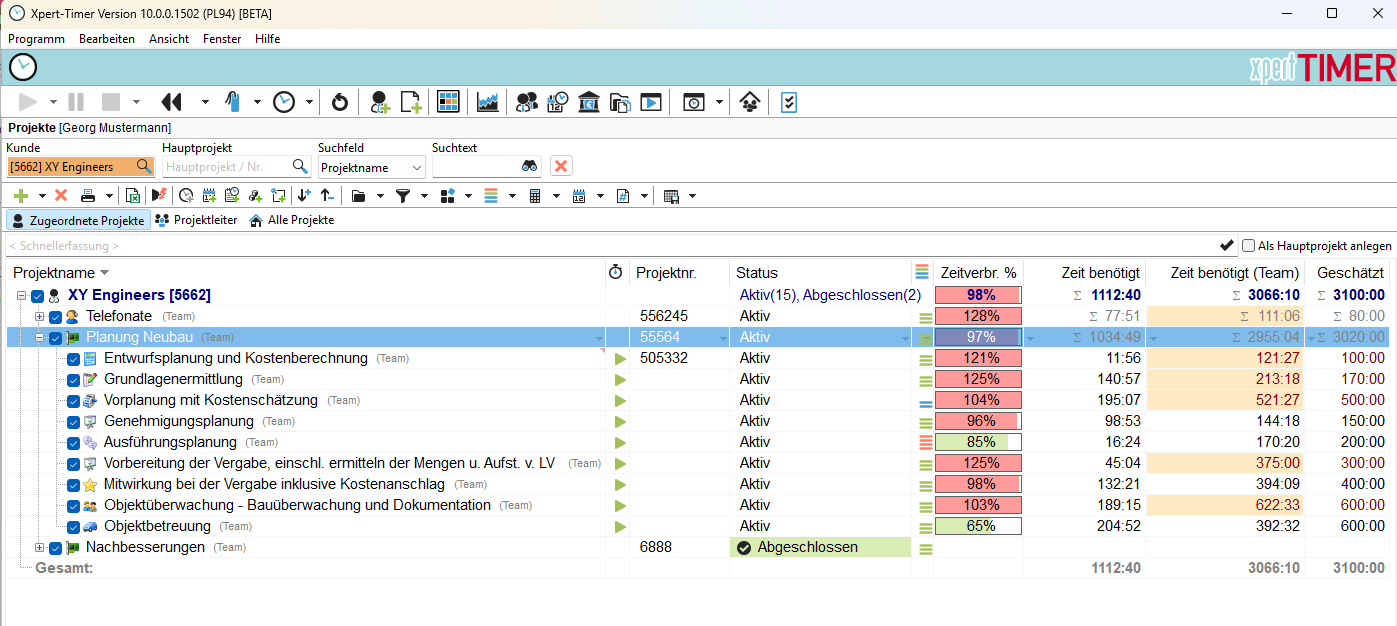Open the chart statistics icon in toolbar
Screen dimensions: 1397x626
pyautogui.click(x=488, y=102)
